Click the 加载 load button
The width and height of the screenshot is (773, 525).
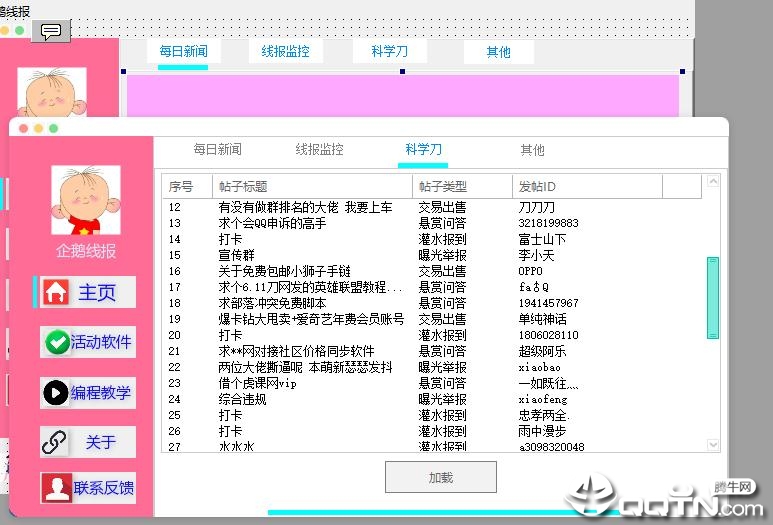tap(440, 477)
